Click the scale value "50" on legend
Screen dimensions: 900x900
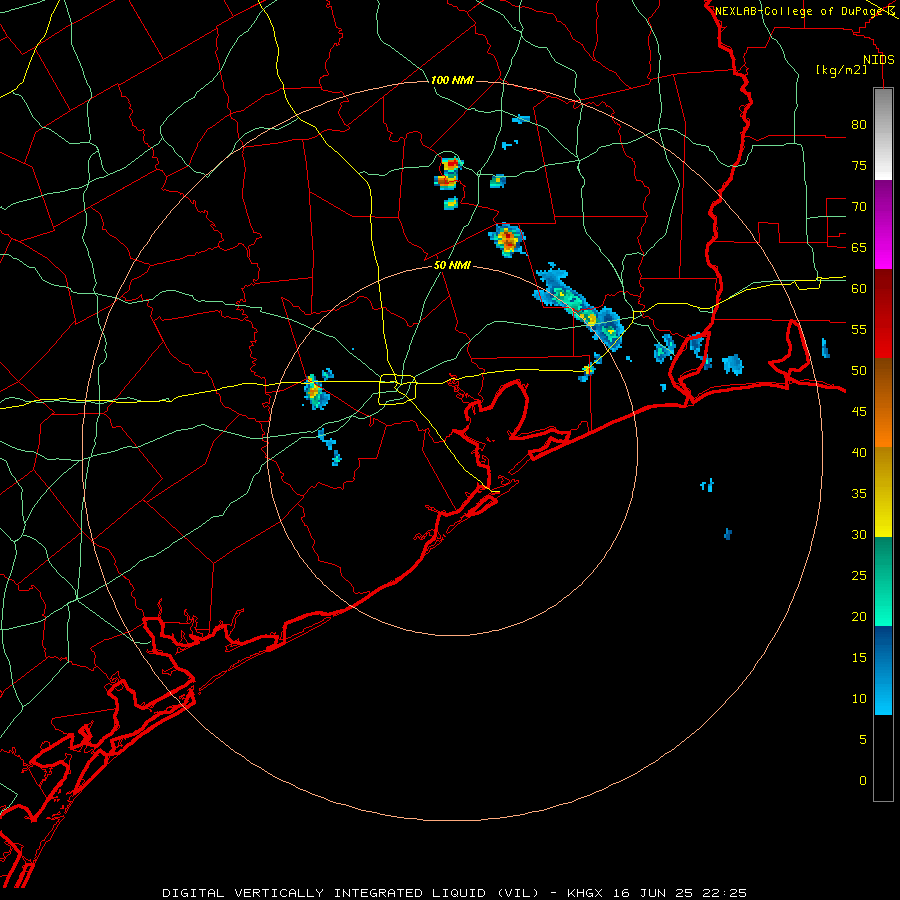(x=859, y=370)
